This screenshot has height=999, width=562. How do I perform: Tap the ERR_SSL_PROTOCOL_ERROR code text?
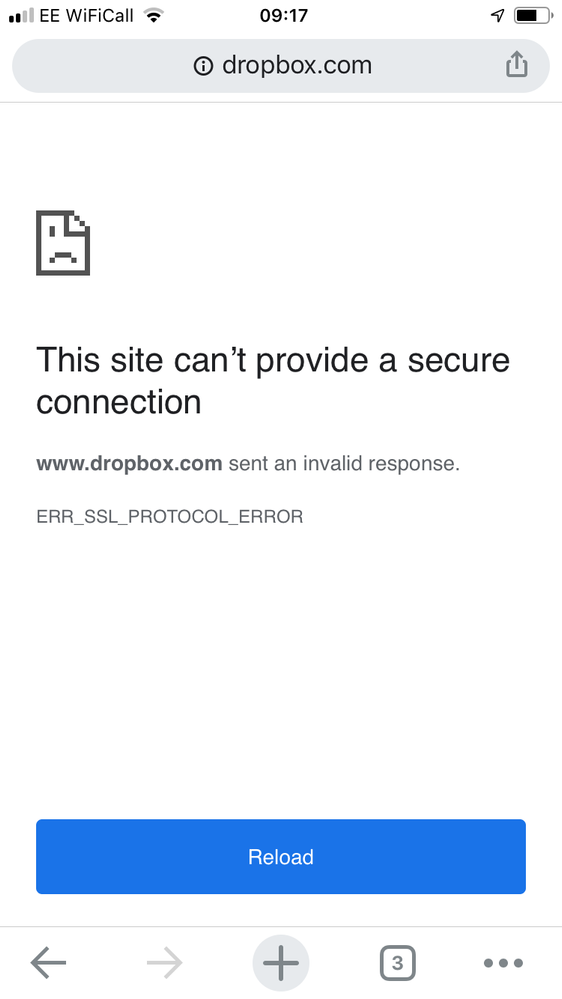[169, 517]
